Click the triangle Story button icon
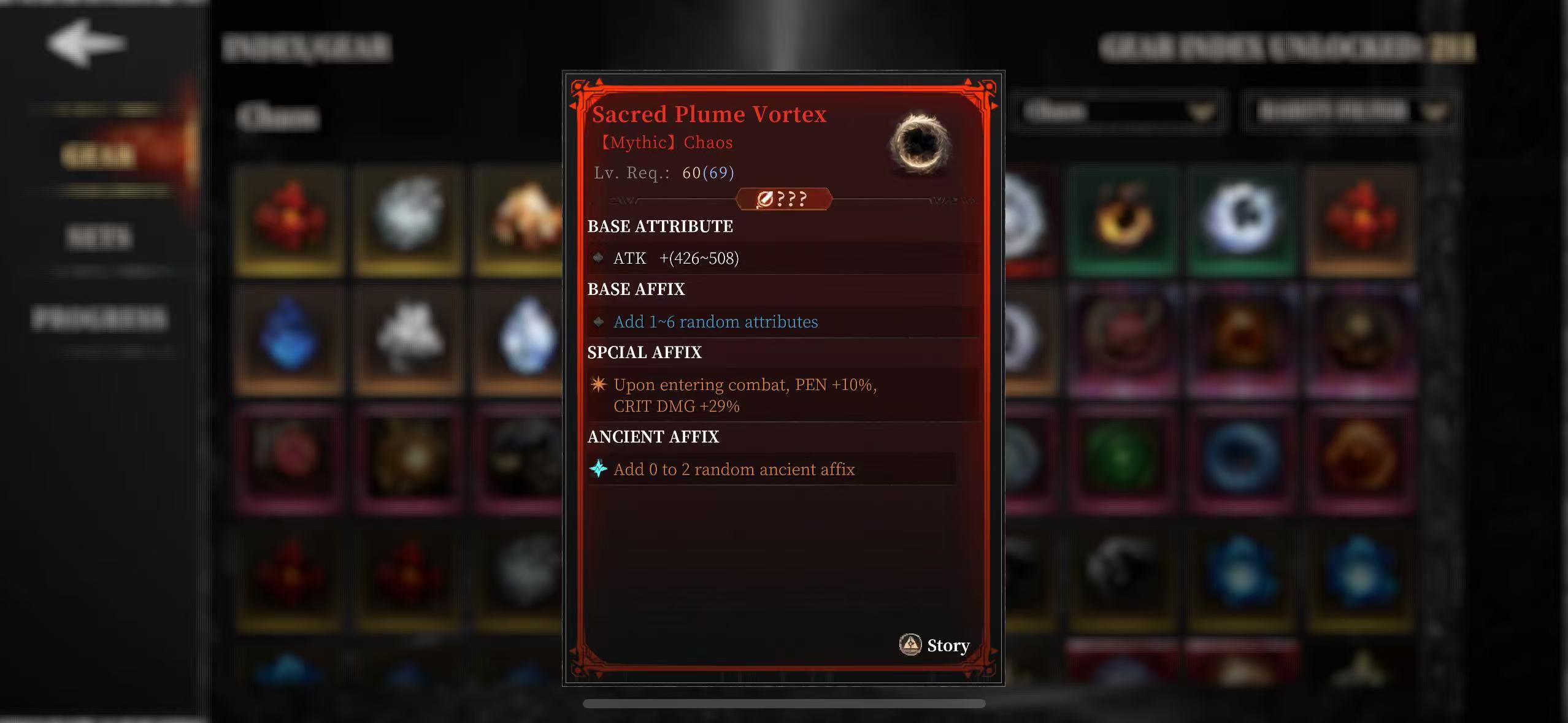This screenshot has width=1568, height=723. tap(910, 645)
